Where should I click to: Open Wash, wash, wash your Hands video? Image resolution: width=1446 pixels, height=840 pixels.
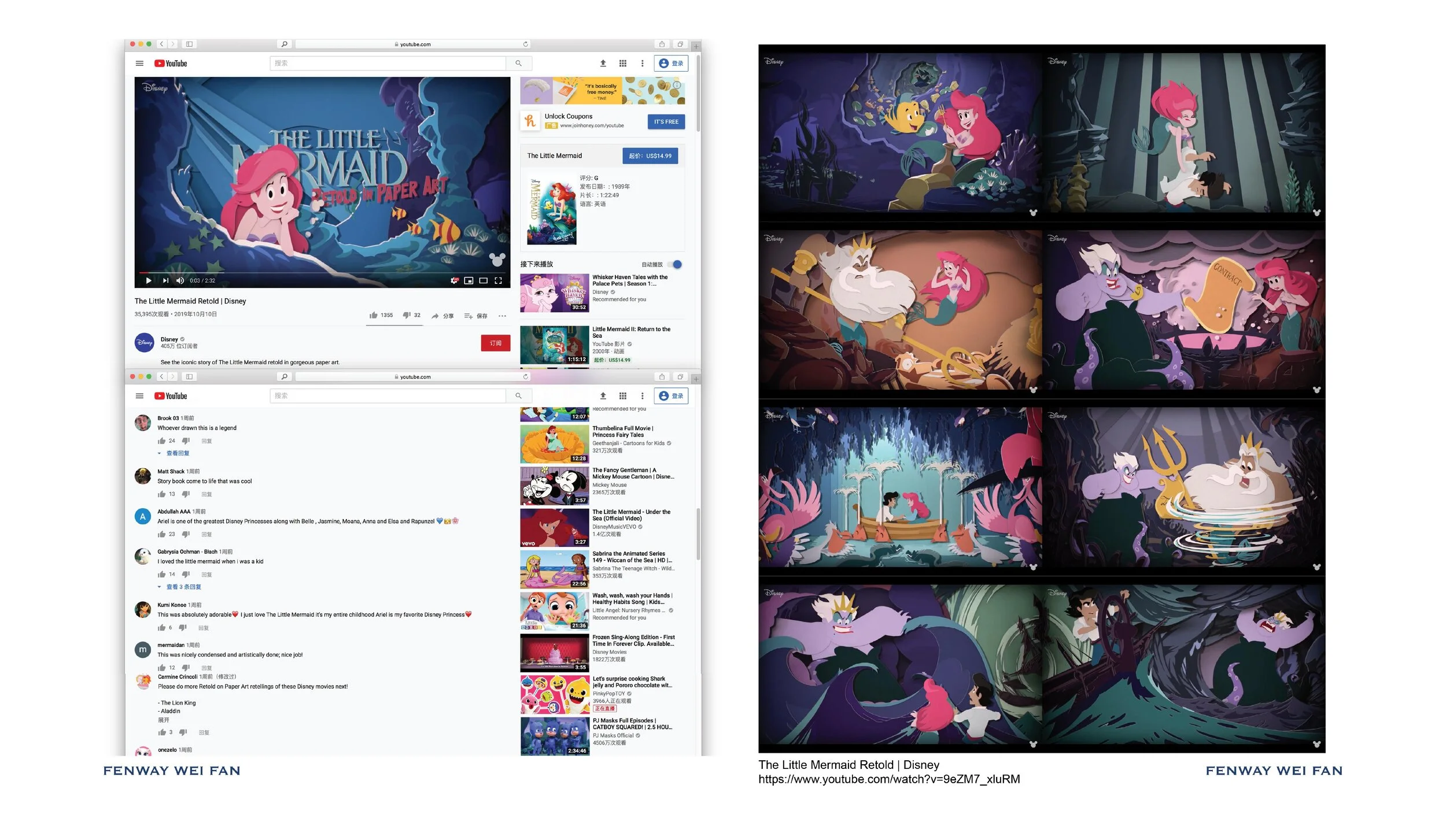point(554,611)
